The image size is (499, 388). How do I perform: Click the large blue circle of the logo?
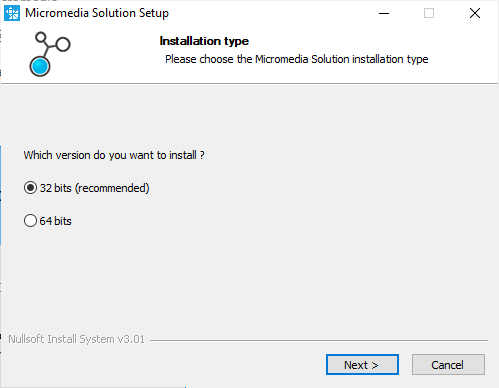[x=40, y=66]
